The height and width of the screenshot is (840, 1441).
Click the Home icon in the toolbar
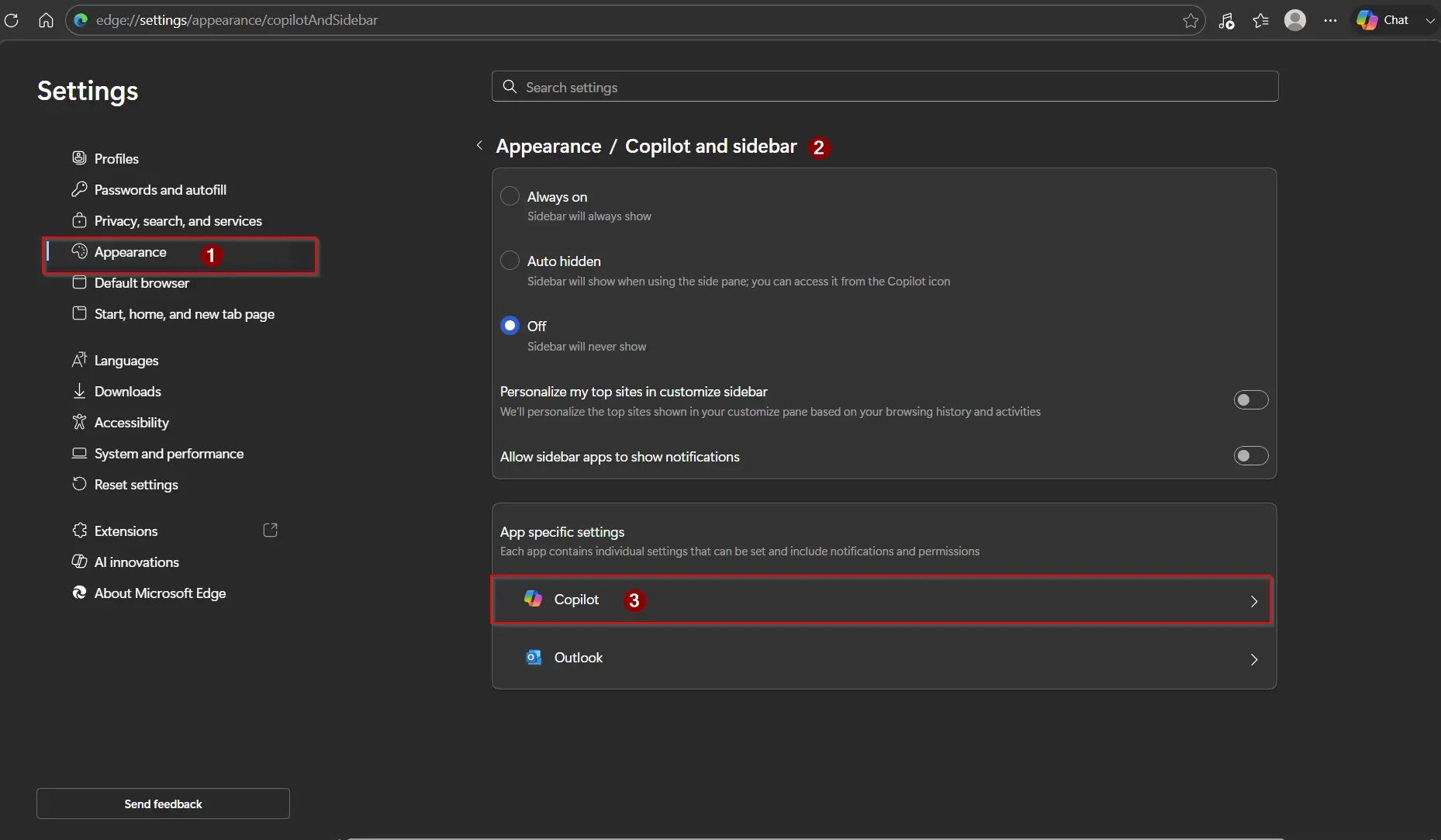coord(46,20)
